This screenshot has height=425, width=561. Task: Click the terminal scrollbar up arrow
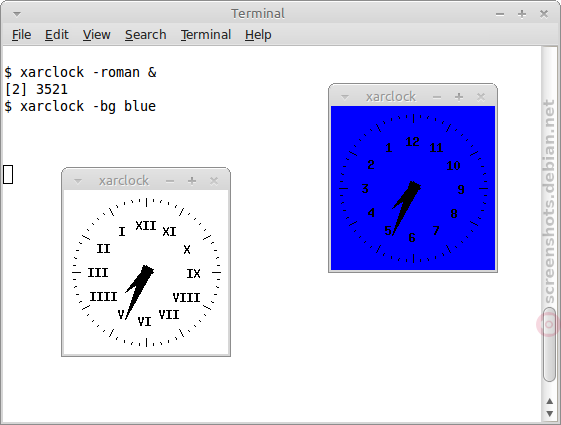[550, 401]
